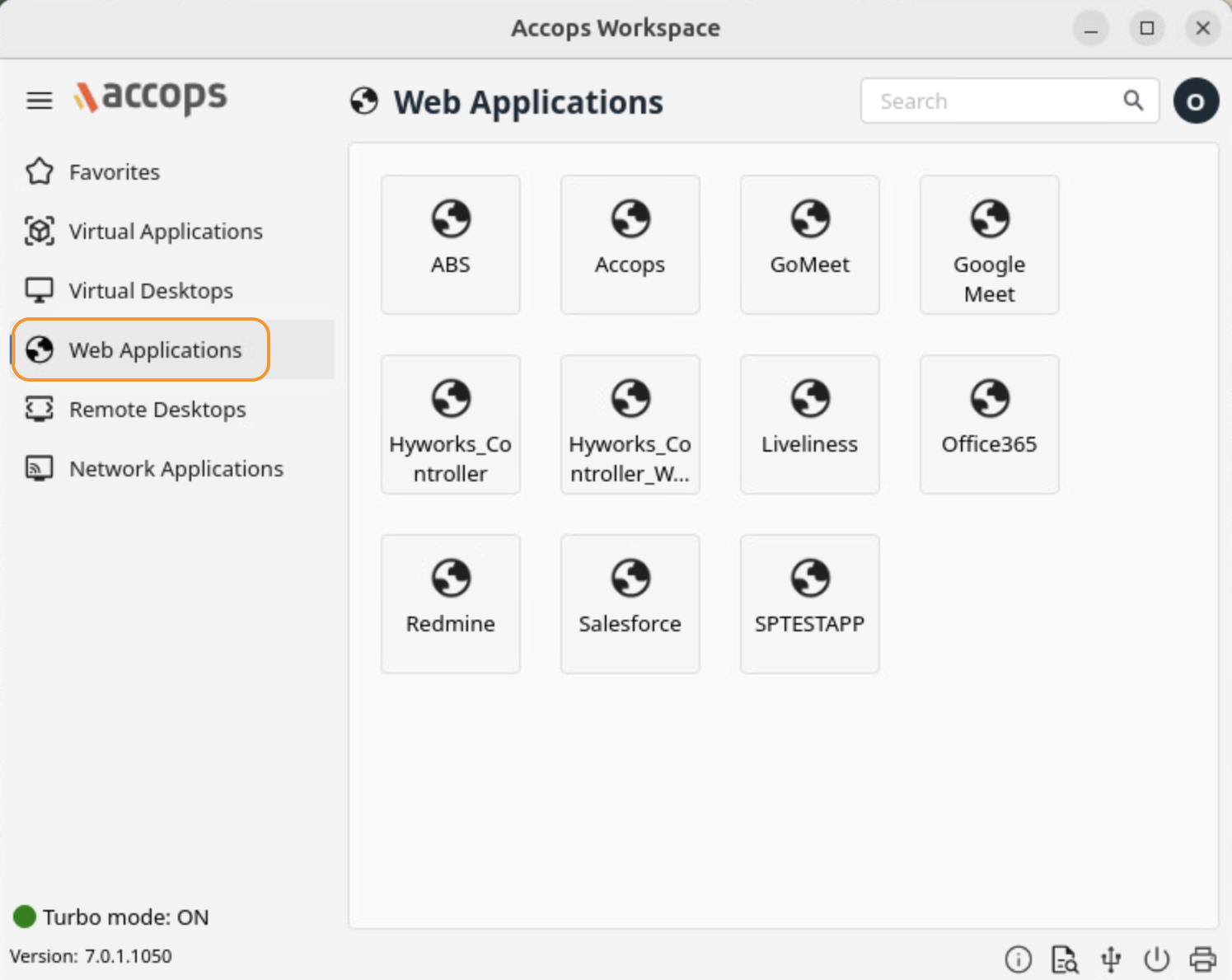Click the power icon to sign out
Image resolution: width=1232 pixels, height=980 pixels.
[x=1156, y=959]
